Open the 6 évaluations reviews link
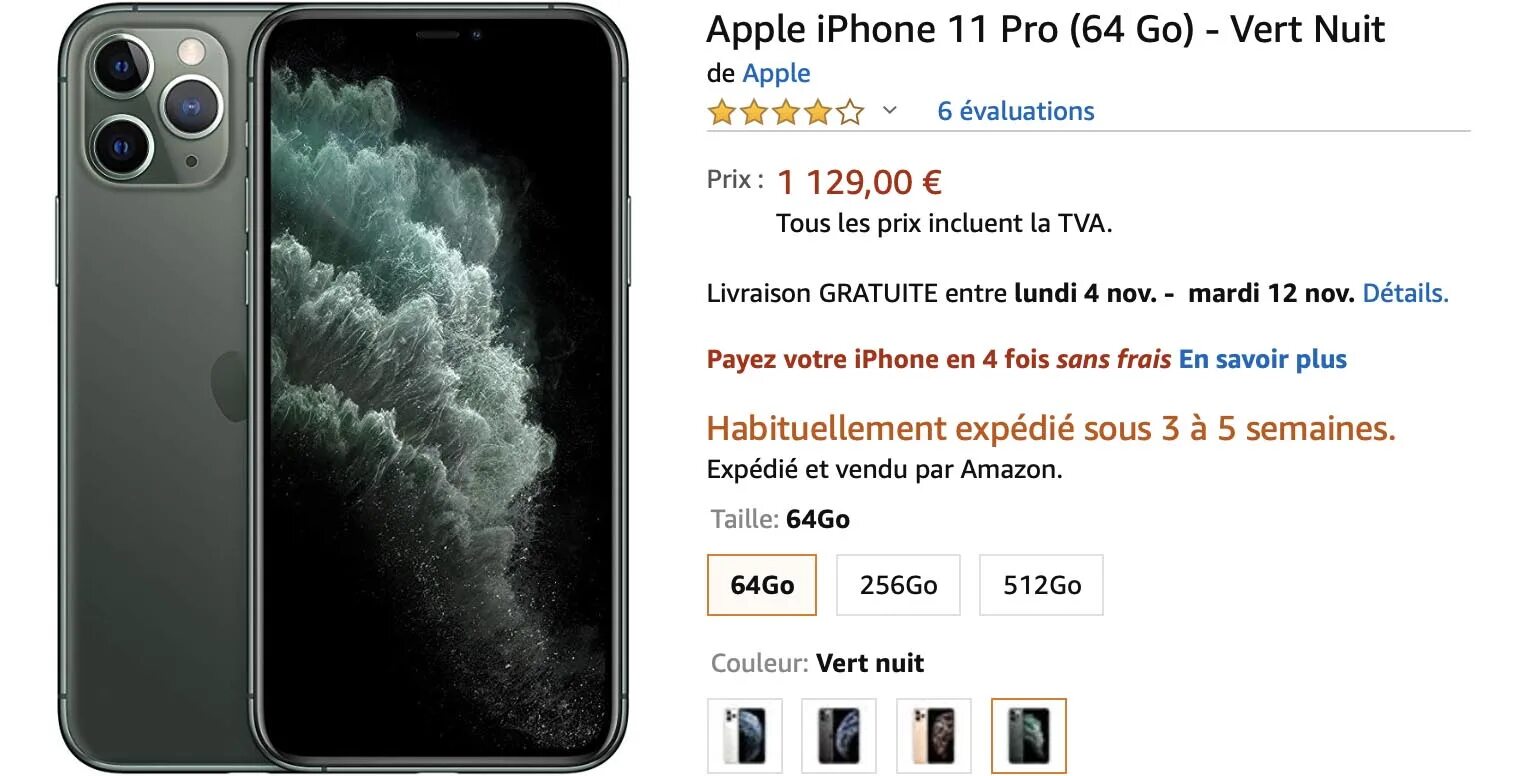The height and width of the screenshot is (776, 1524). [1016, 111]
